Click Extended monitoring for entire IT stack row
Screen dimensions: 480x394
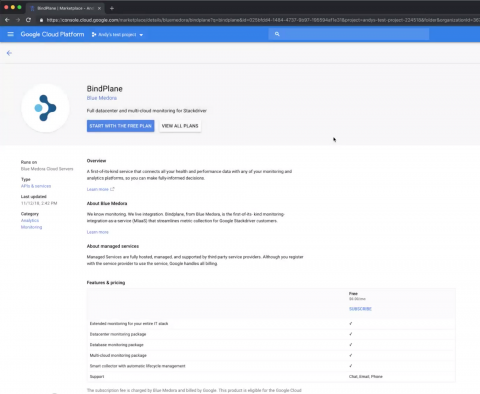click(x=271, y=324)
